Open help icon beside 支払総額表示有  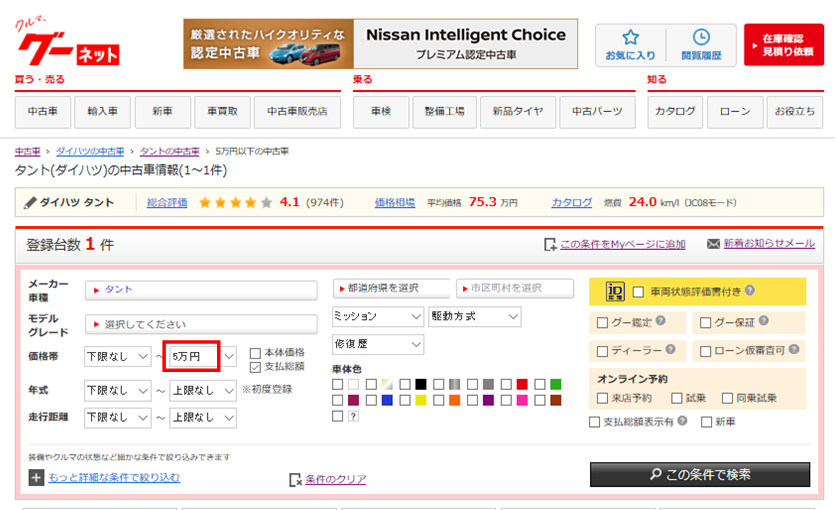tap(682, 420)
